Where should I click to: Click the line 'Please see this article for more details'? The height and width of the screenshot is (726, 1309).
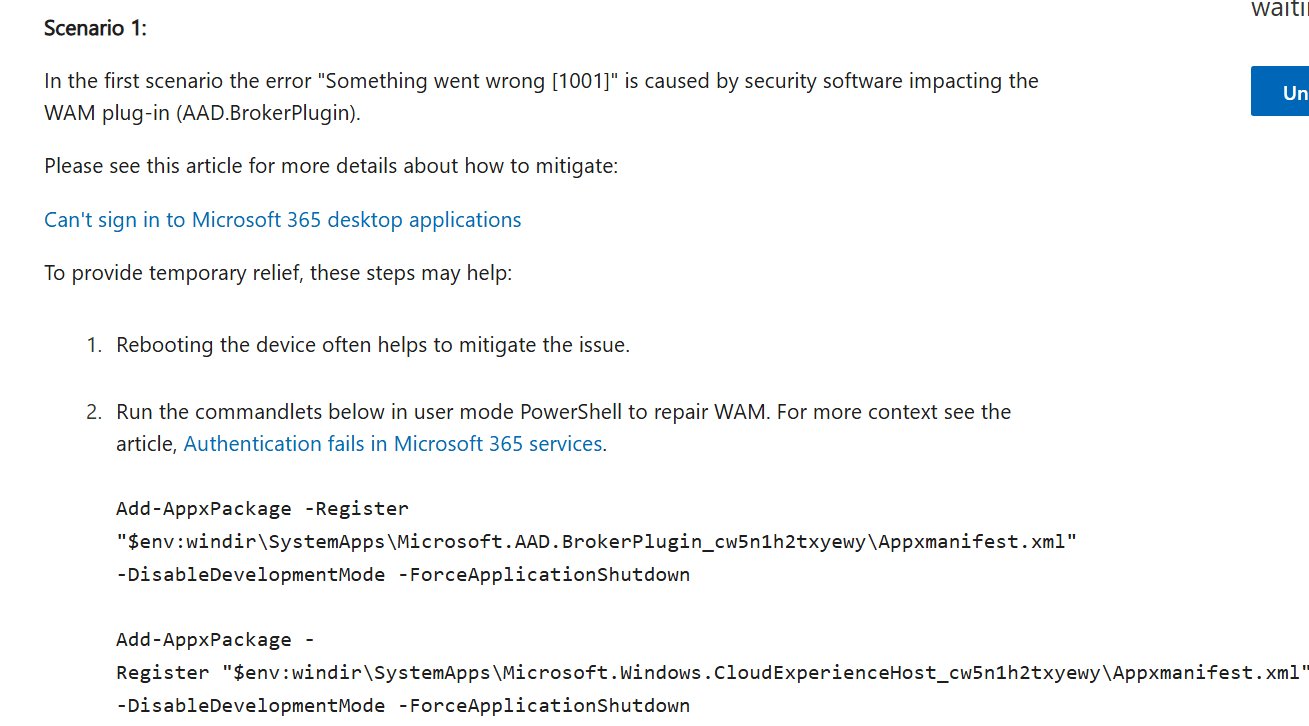point(330,165)
